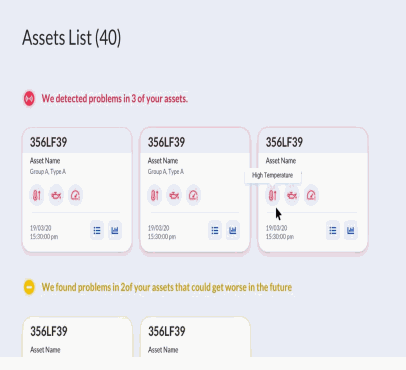This screenshot has width=406, height=370.
Task: Click gauge icon on third asset card
Action: [x=311, y=195]
